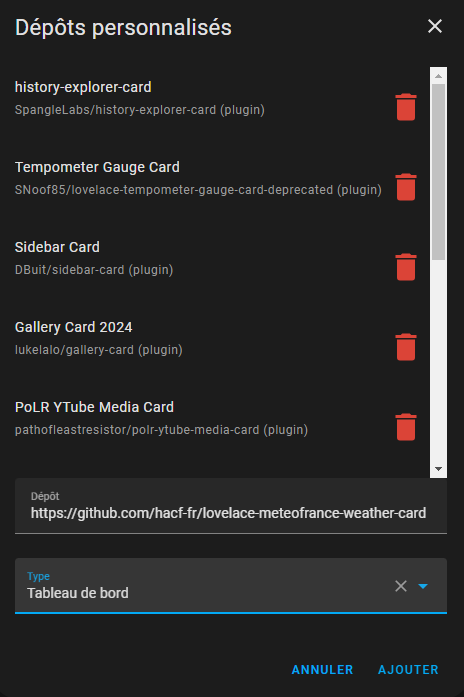
Task: Open the Type dropdown arrow
Action: tap(423, 586)
